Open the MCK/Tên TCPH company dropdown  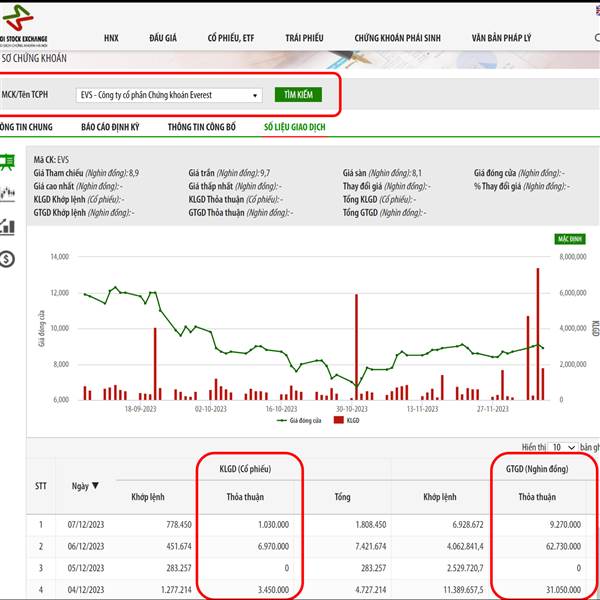pyautogui.click(x=169, y=95)
